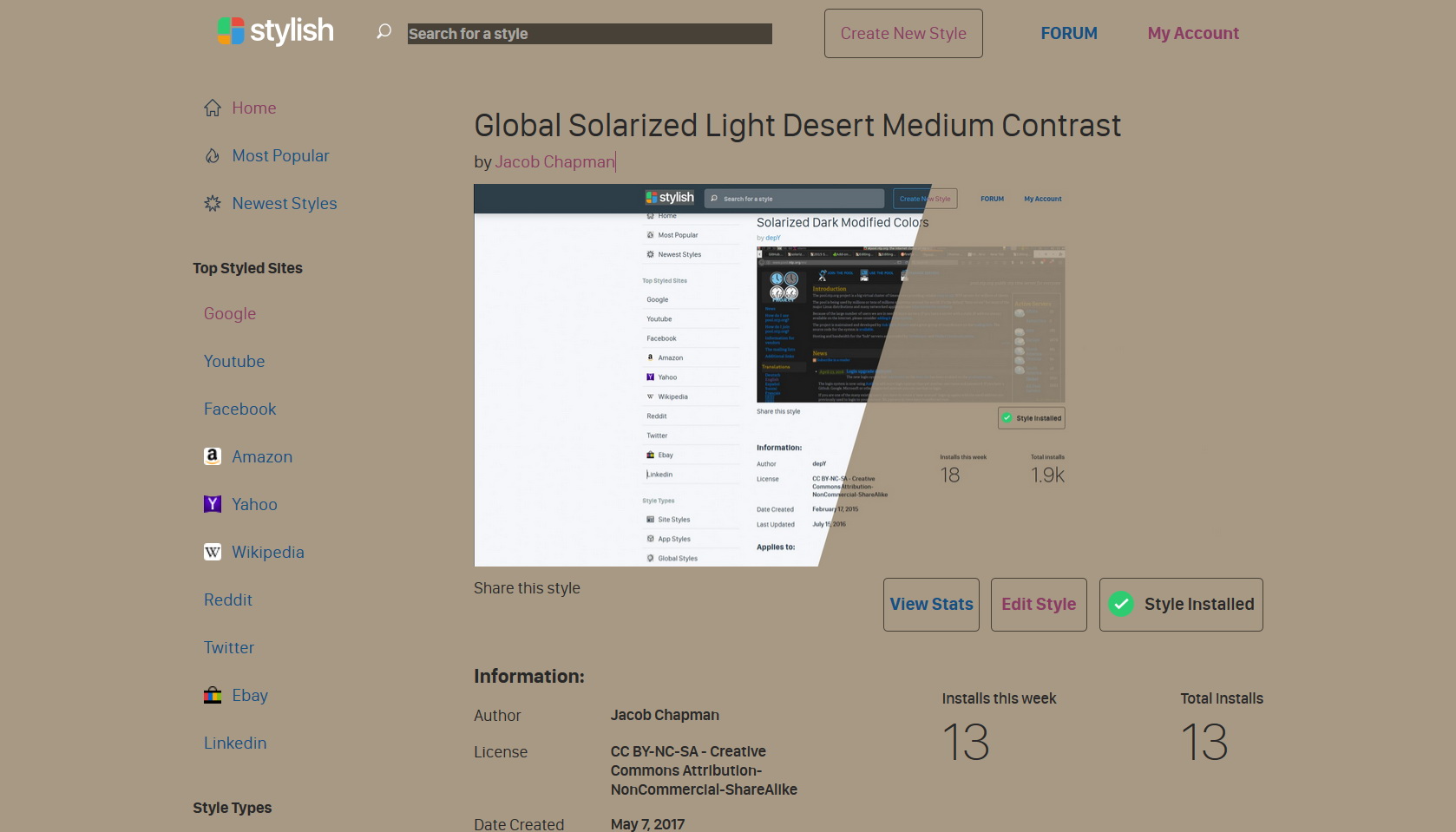Open the View Stats page
This screenshot has height=832, width=1456.
click(930, 605)
